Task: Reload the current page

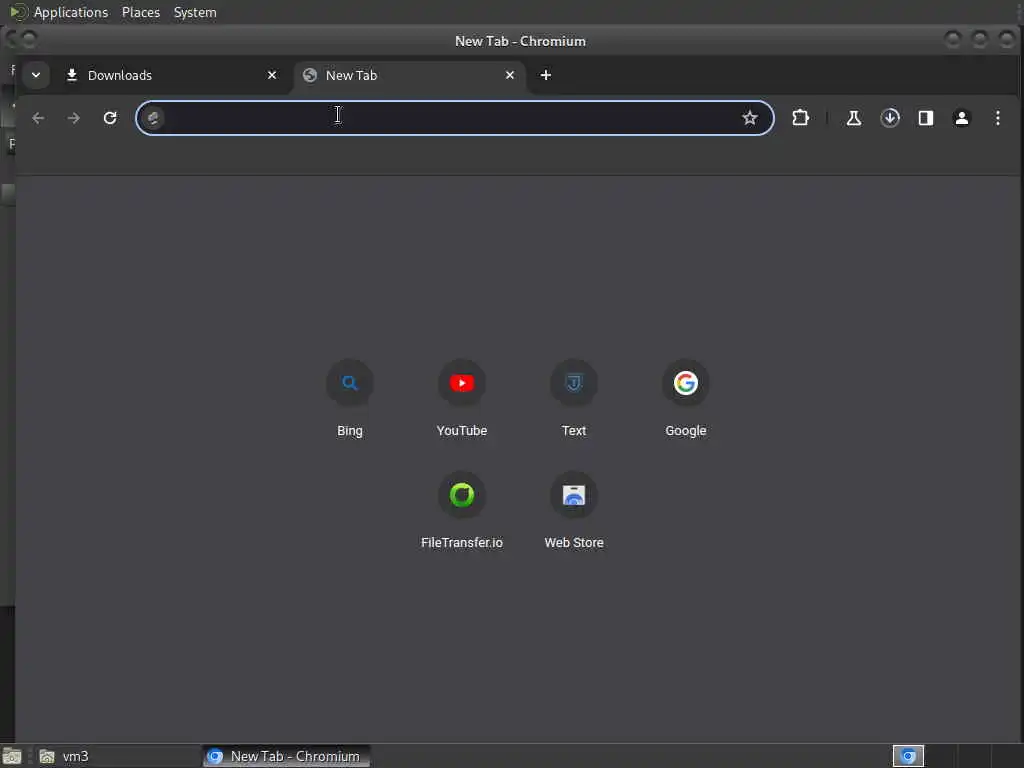Action: 110,118
